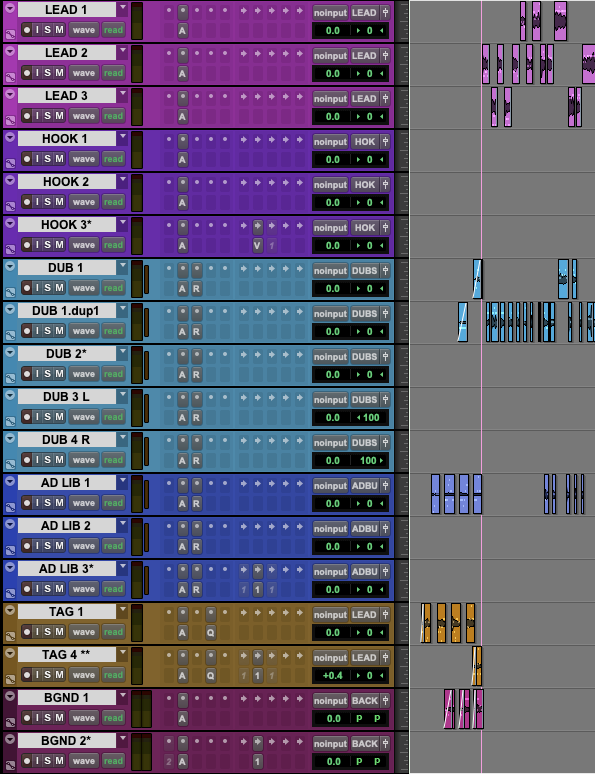Record-enable the HOOK 2 track
The width and height of the screenshot is (595, 774).
tap(27, 202)
